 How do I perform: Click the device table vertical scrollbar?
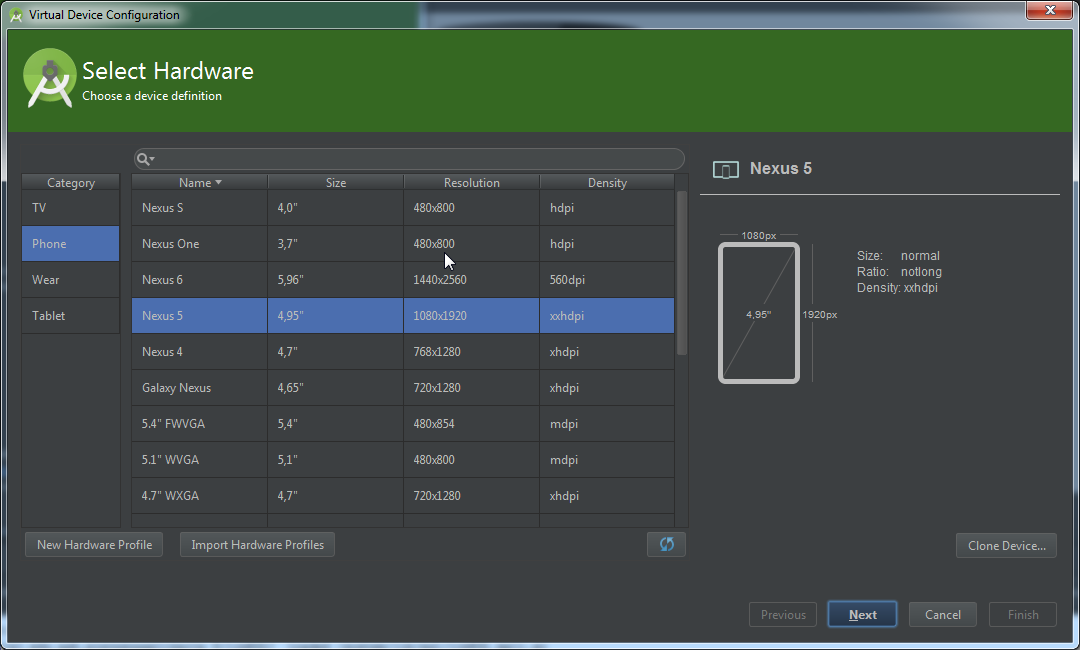coord(682,273)
